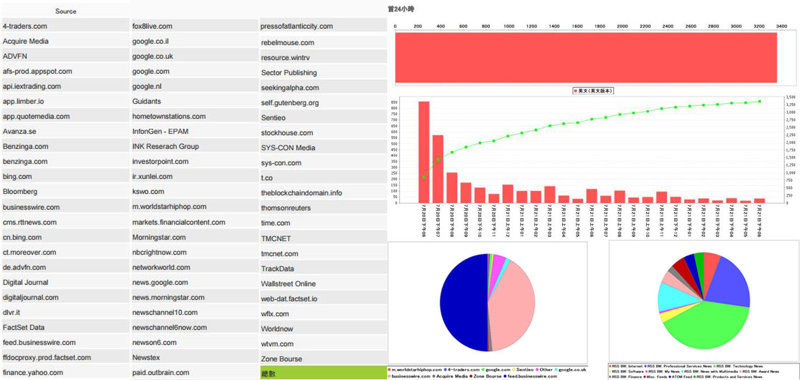Click INK Reserach Group cell
The image size is (800, 380).
195,146
